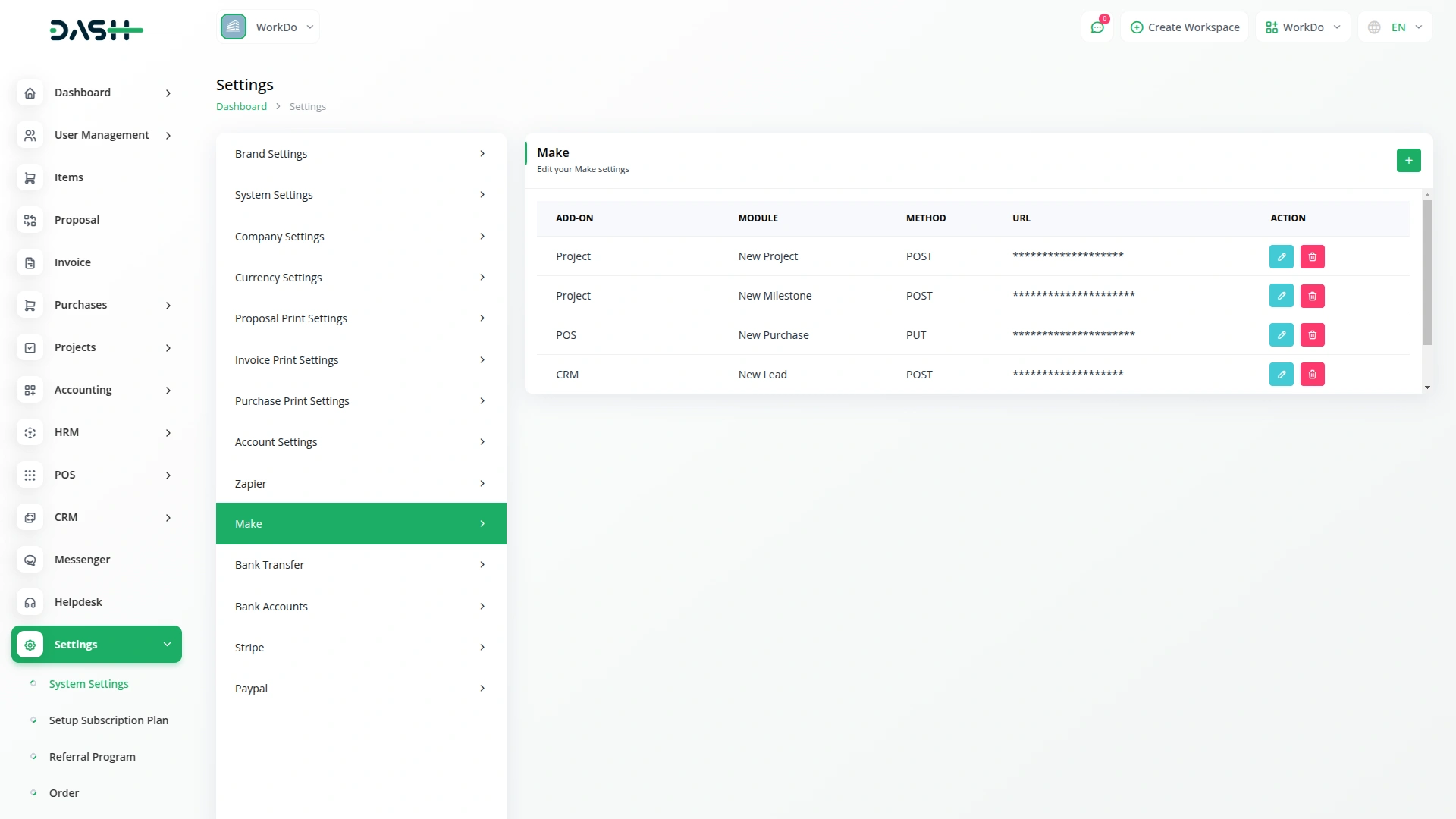
Task: Delete the New Milestone webhook row
Action: pyautogui.click(x=1312, y=296)
